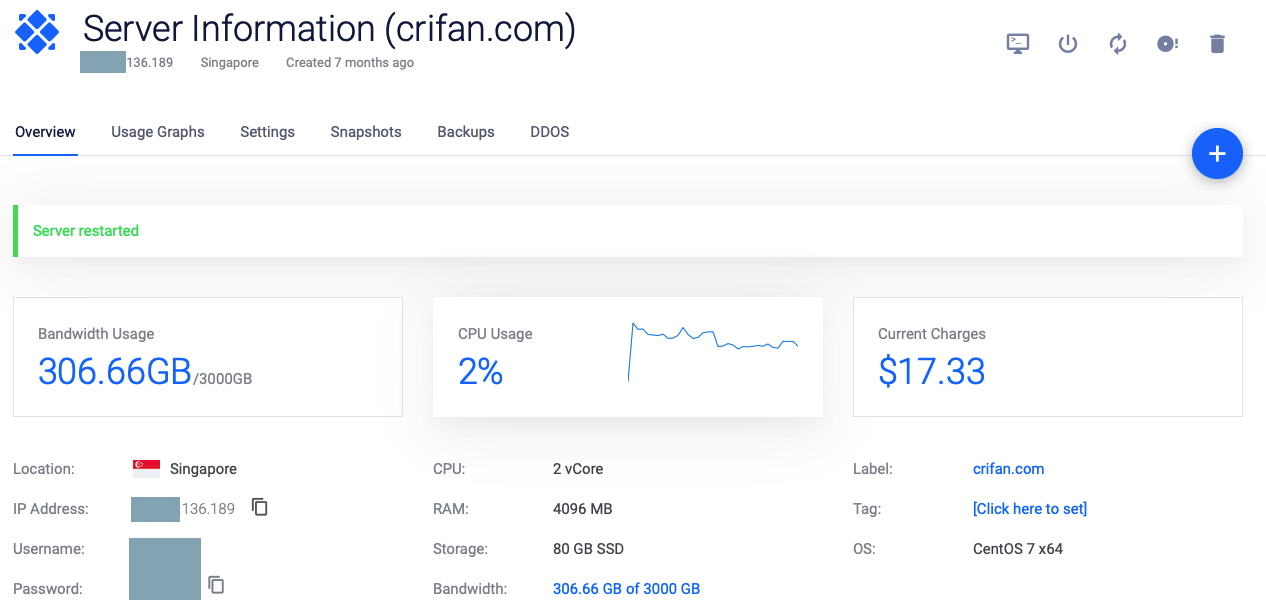Viewport: 1266px width, 616px height.
Task: Click the trash icon to destroy server
Action: click(1217, 43)
